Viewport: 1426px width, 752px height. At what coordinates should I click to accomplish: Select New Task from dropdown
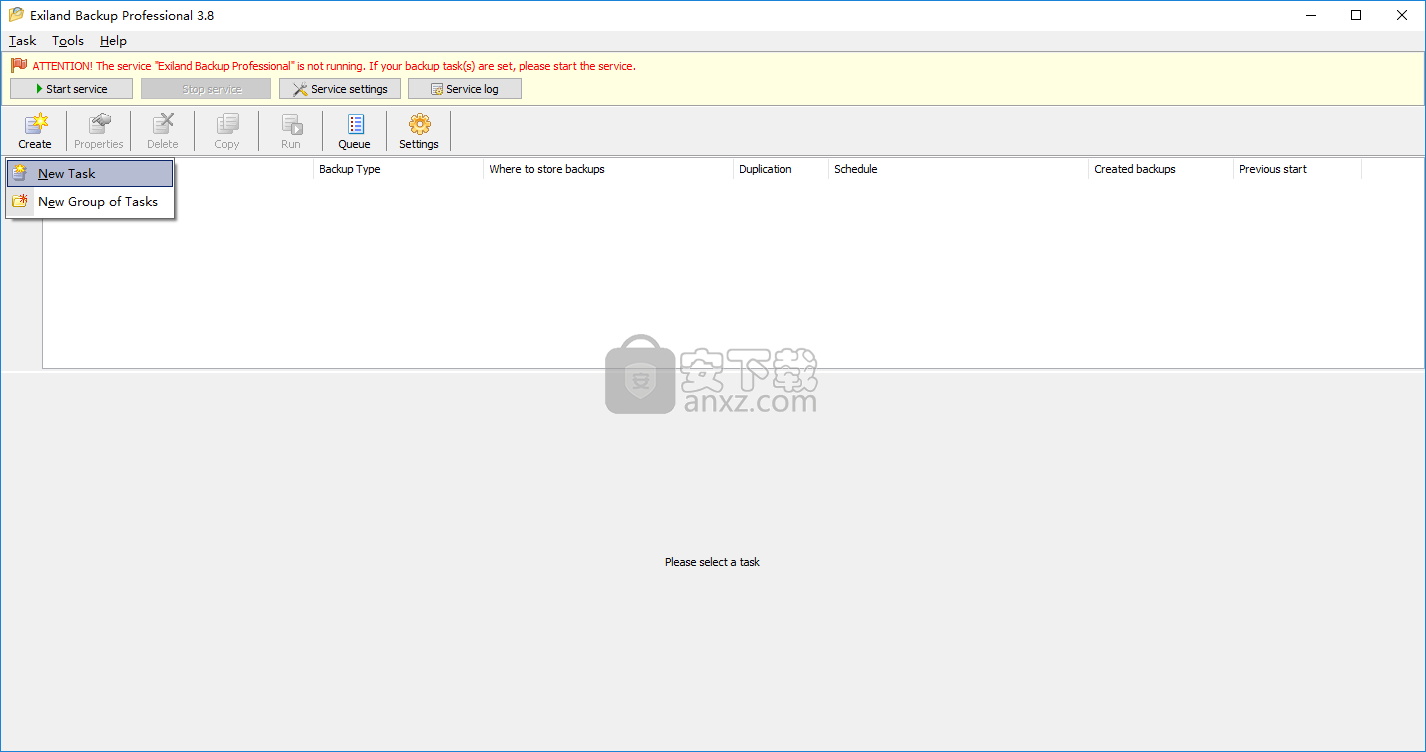(x=90, y=173)
